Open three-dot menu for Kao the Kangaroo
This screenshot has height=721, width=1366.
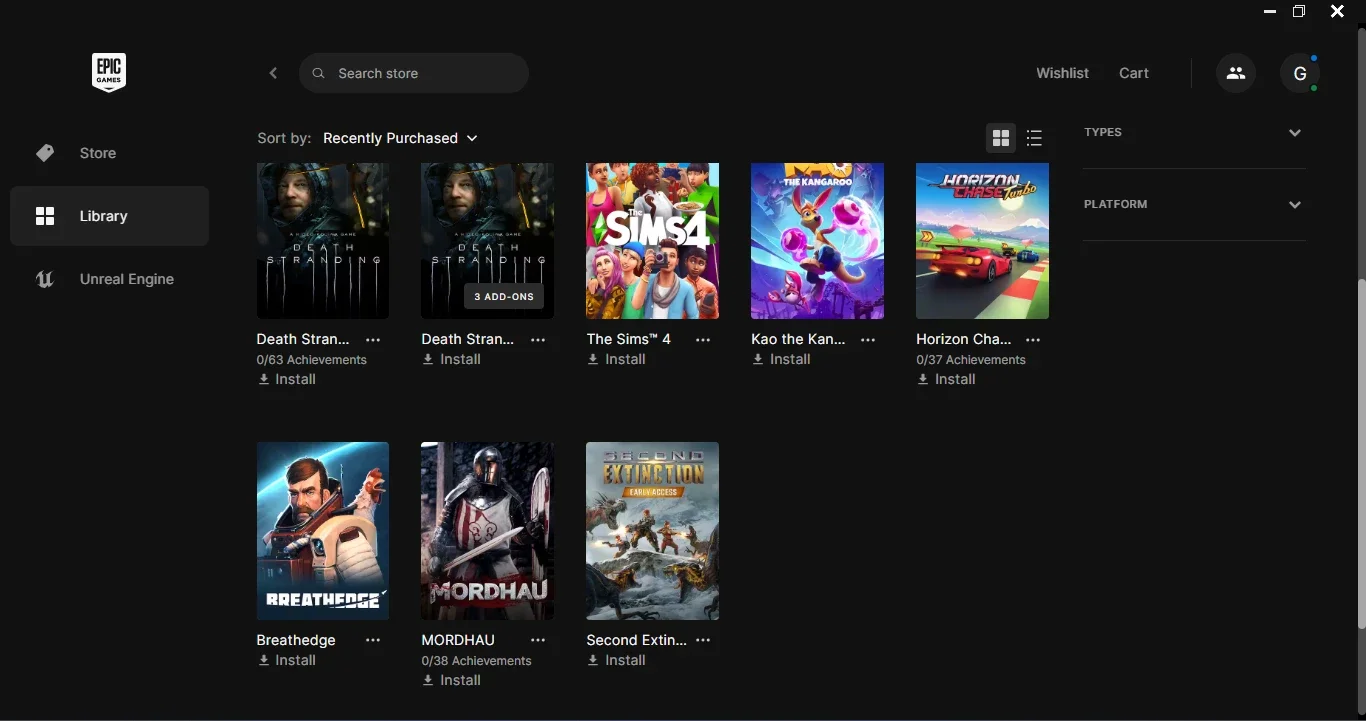coord(868,340)
